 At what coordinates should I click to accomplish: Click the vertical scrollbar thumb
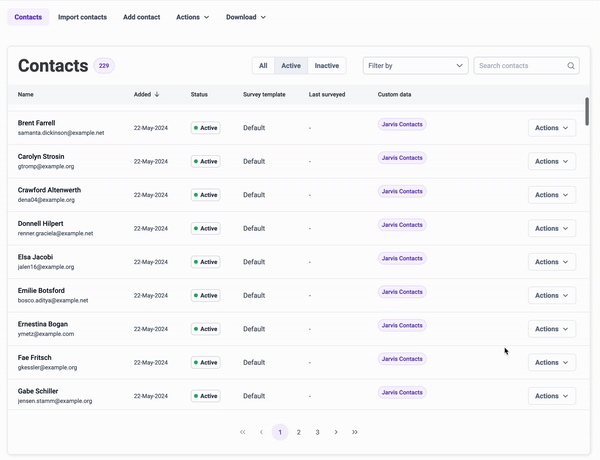pyautogui.click(x=587, y=111)
